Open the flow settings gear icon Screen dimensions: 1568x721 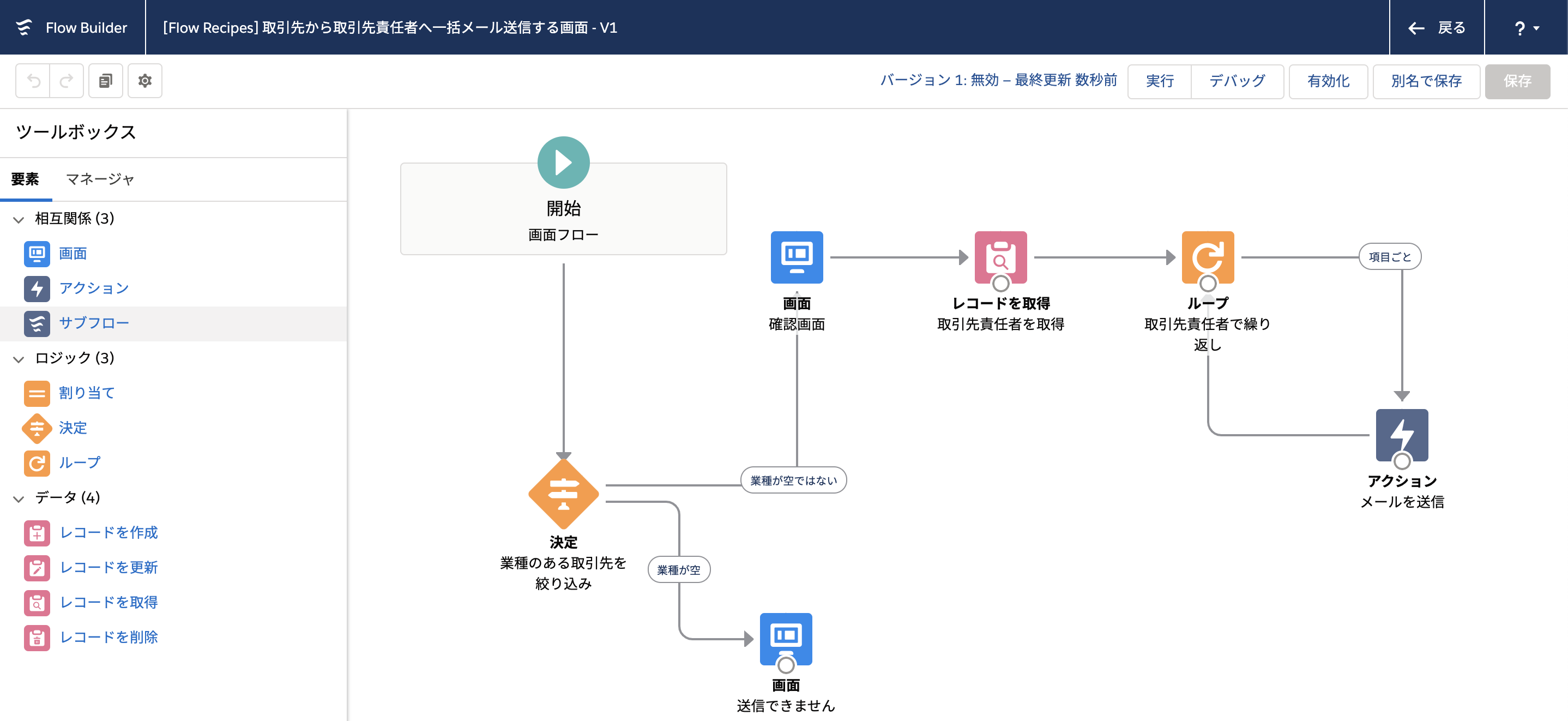(x=145, y=80)
